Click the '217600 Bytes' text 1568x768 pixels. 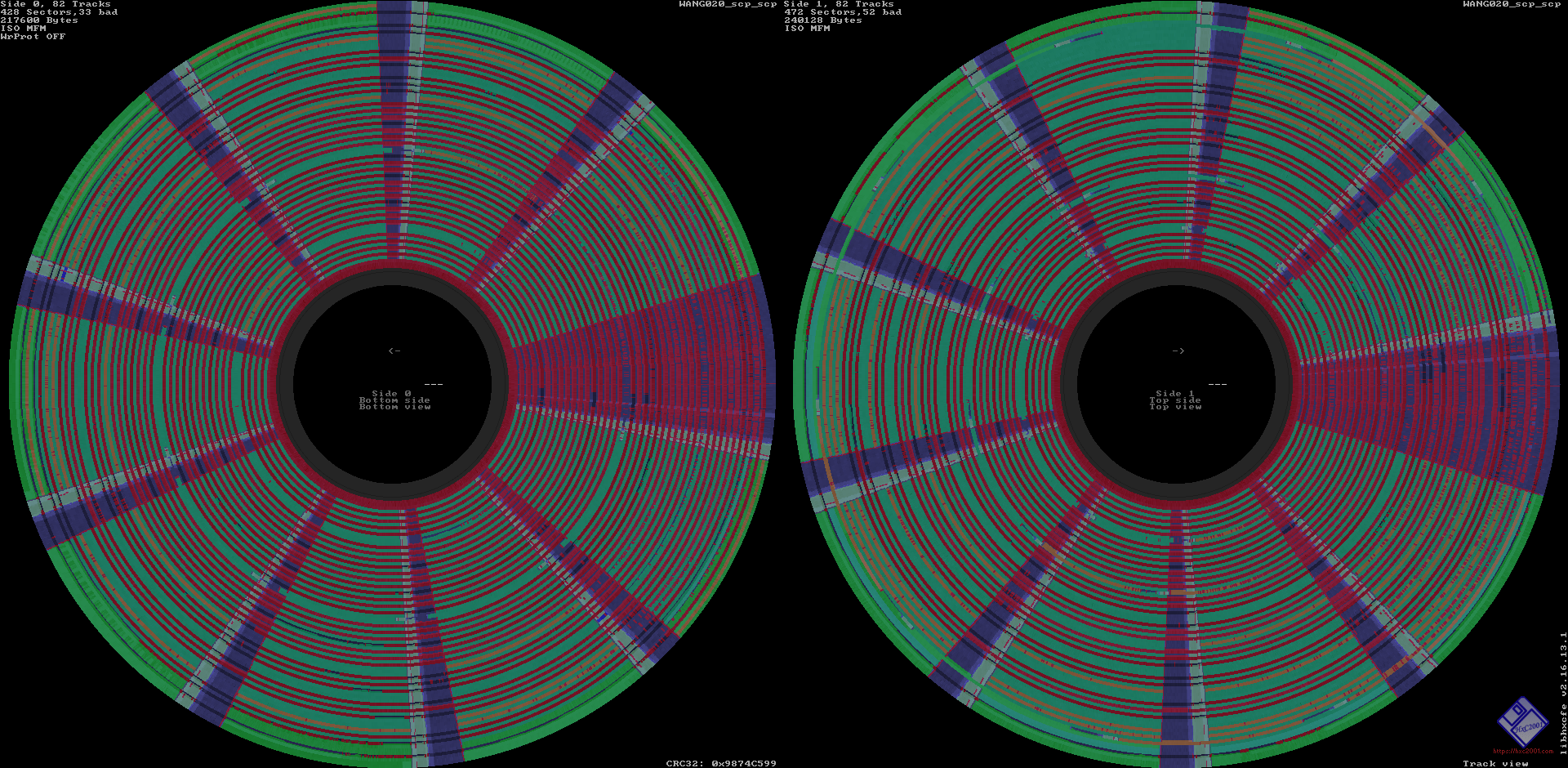(39, 20)
